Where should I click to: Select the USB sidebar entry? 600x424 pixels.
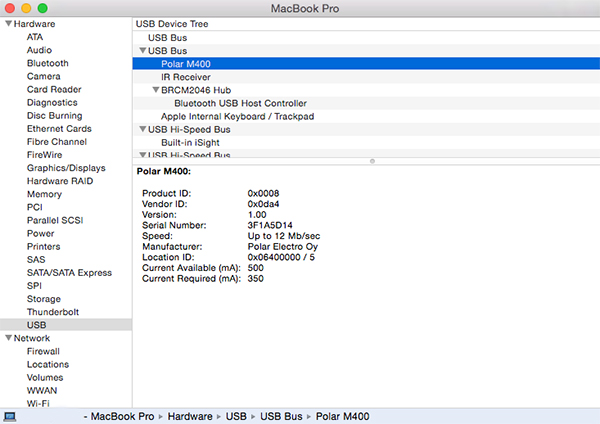66,325
